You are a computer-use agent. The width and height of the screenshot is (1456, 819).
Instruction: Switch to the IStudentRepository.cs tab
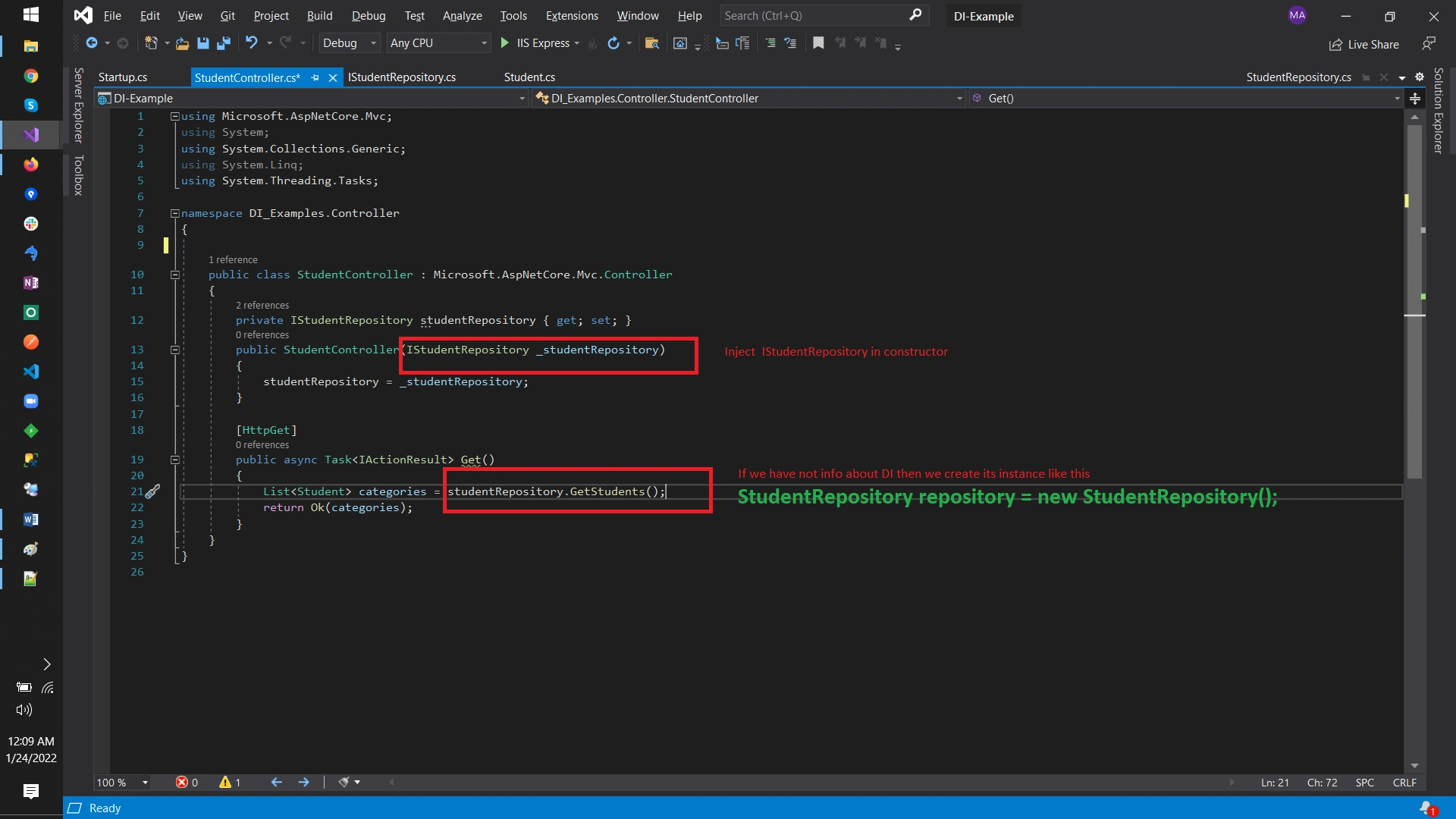pyautogui.click(x=402, y=77)
